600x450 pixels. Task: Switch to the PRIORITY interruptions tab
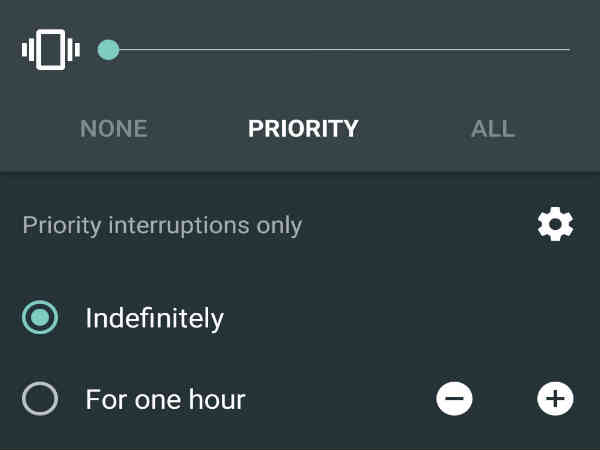coord(303,129)
